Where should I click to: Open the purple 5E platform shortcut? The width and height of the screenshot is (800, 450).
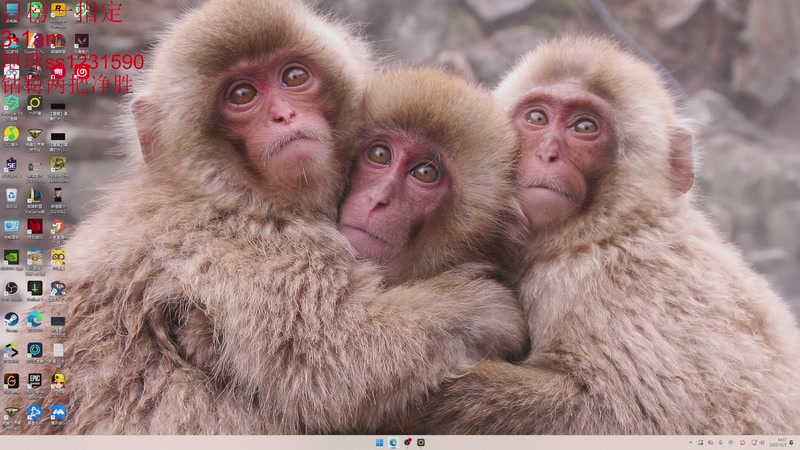(11, 165)
